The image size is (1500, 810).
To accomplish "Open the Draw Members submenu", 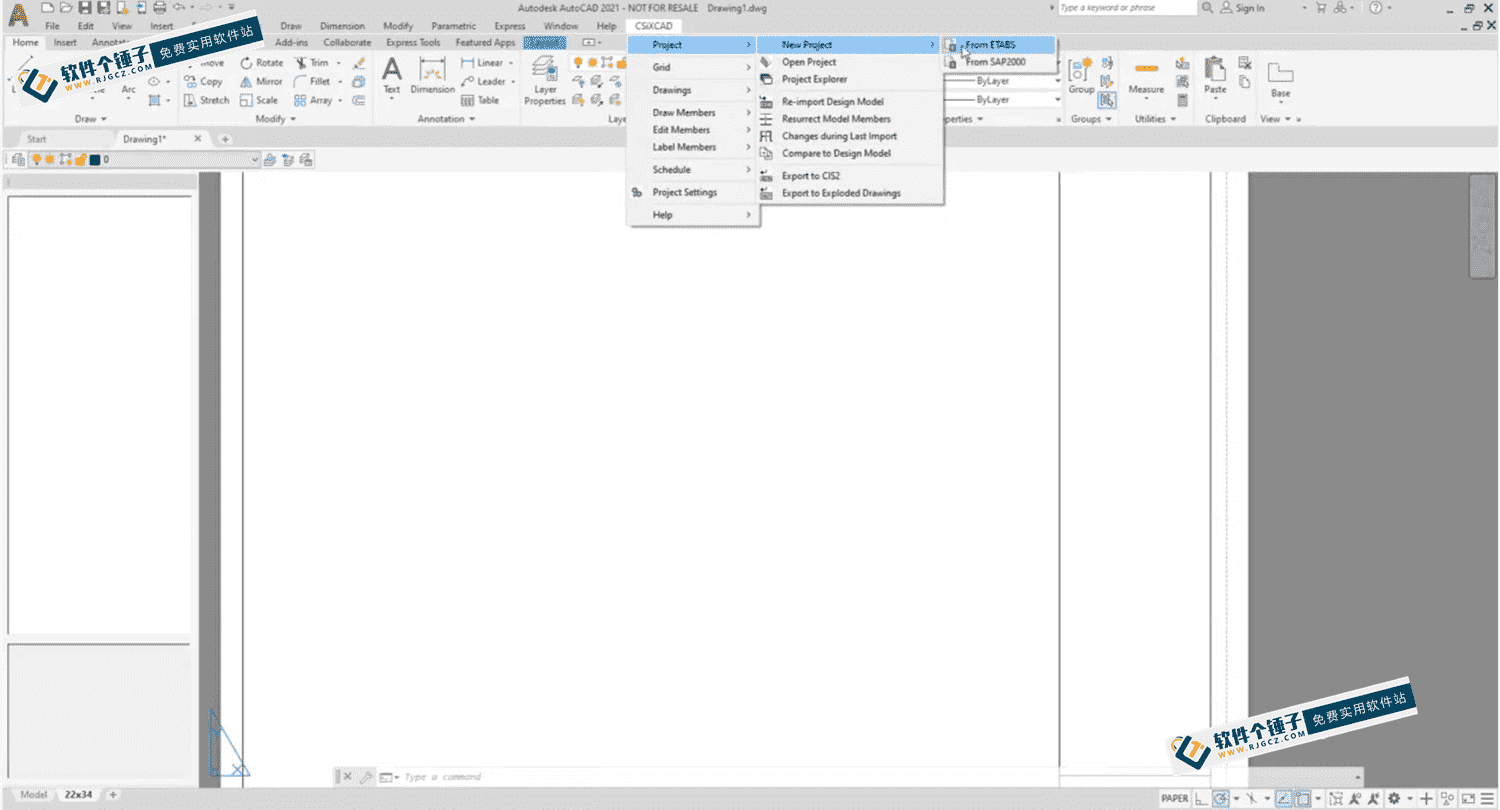I will pyautogui.click(x=691, y=112).
